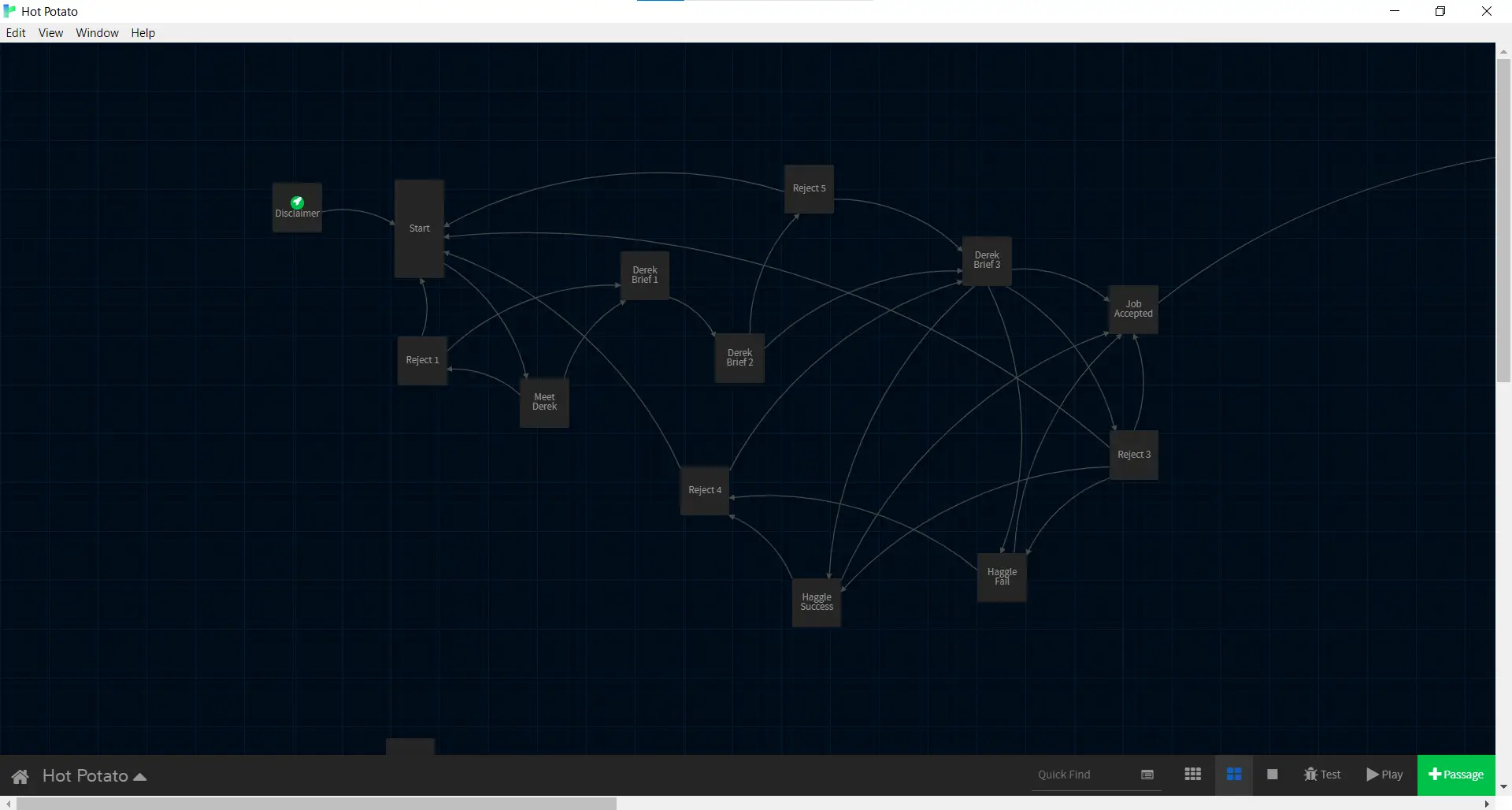Open the Job Accepted passage node
Screen dimensions: 1512x810
click(x=1133, y=308)
